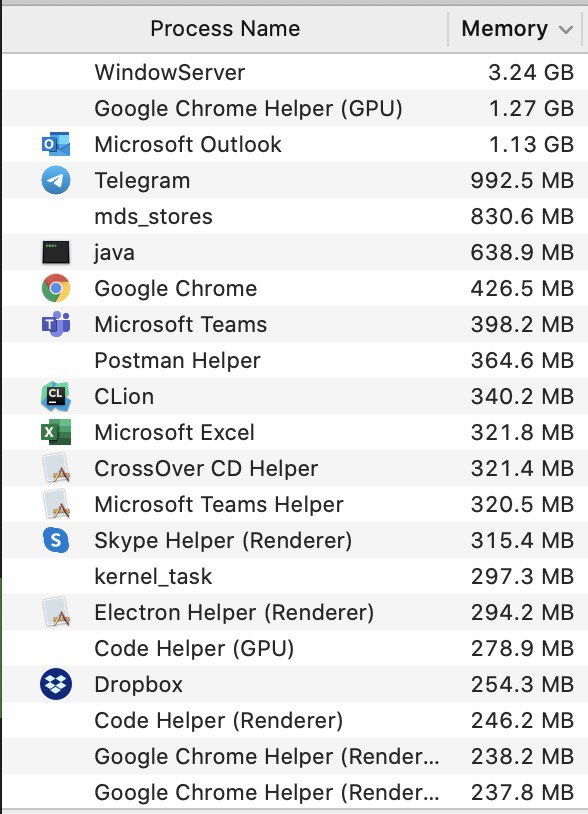
Task: Select the Code Helper (GPU) row
Action: coord(294,648)
